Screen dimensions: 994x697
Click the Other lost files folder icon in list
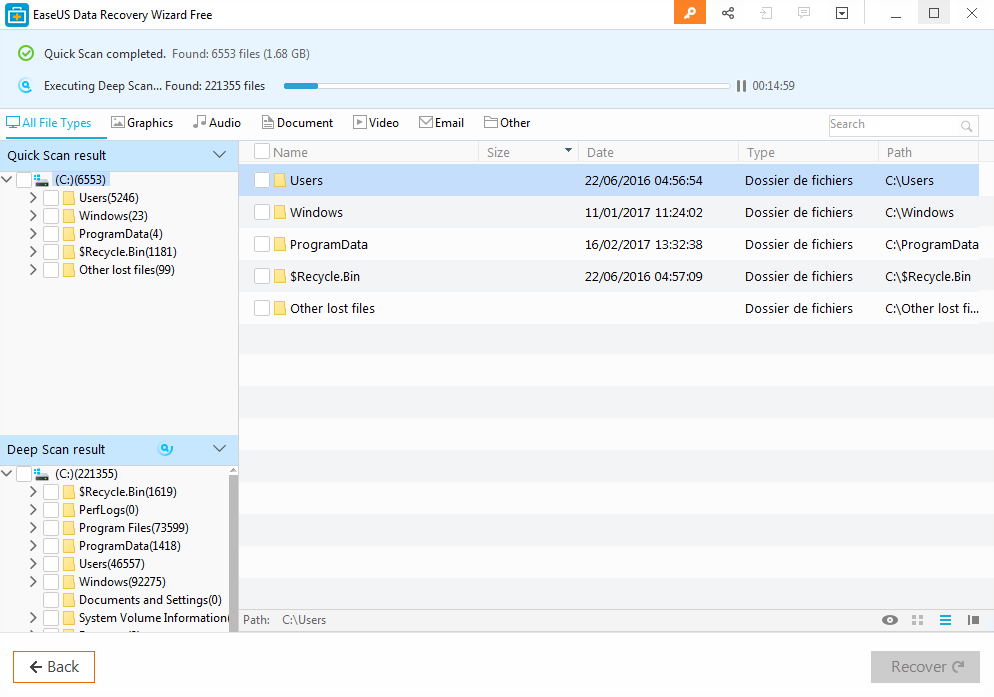[x=280, y=308]
